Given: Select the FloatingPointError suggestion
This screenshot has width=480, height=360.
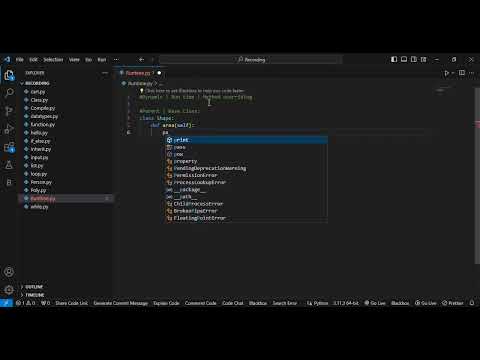Looking at the screenshot, I should (x=247, y=218).
